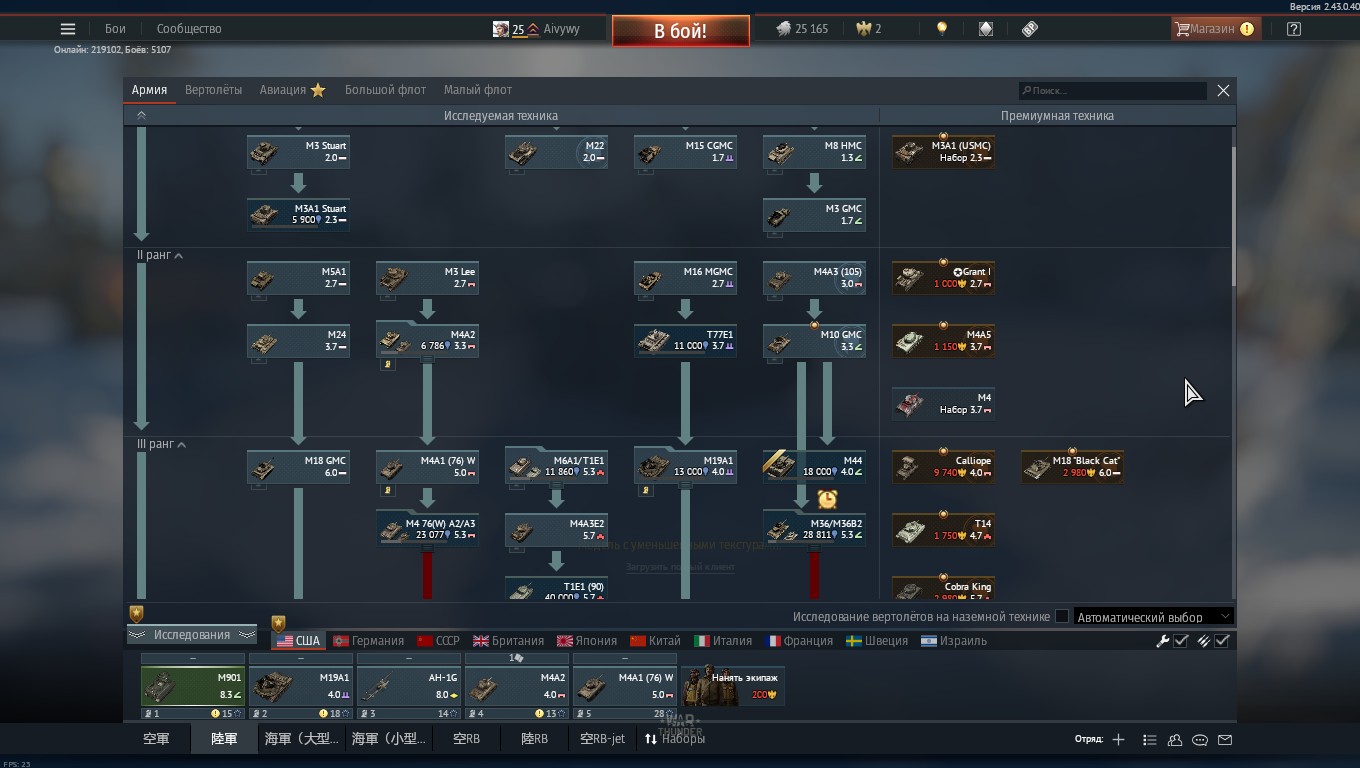This screenshot has height=768, width=1360.
Task: Select the Япония nation tab
Action: [x=588, y=641]
